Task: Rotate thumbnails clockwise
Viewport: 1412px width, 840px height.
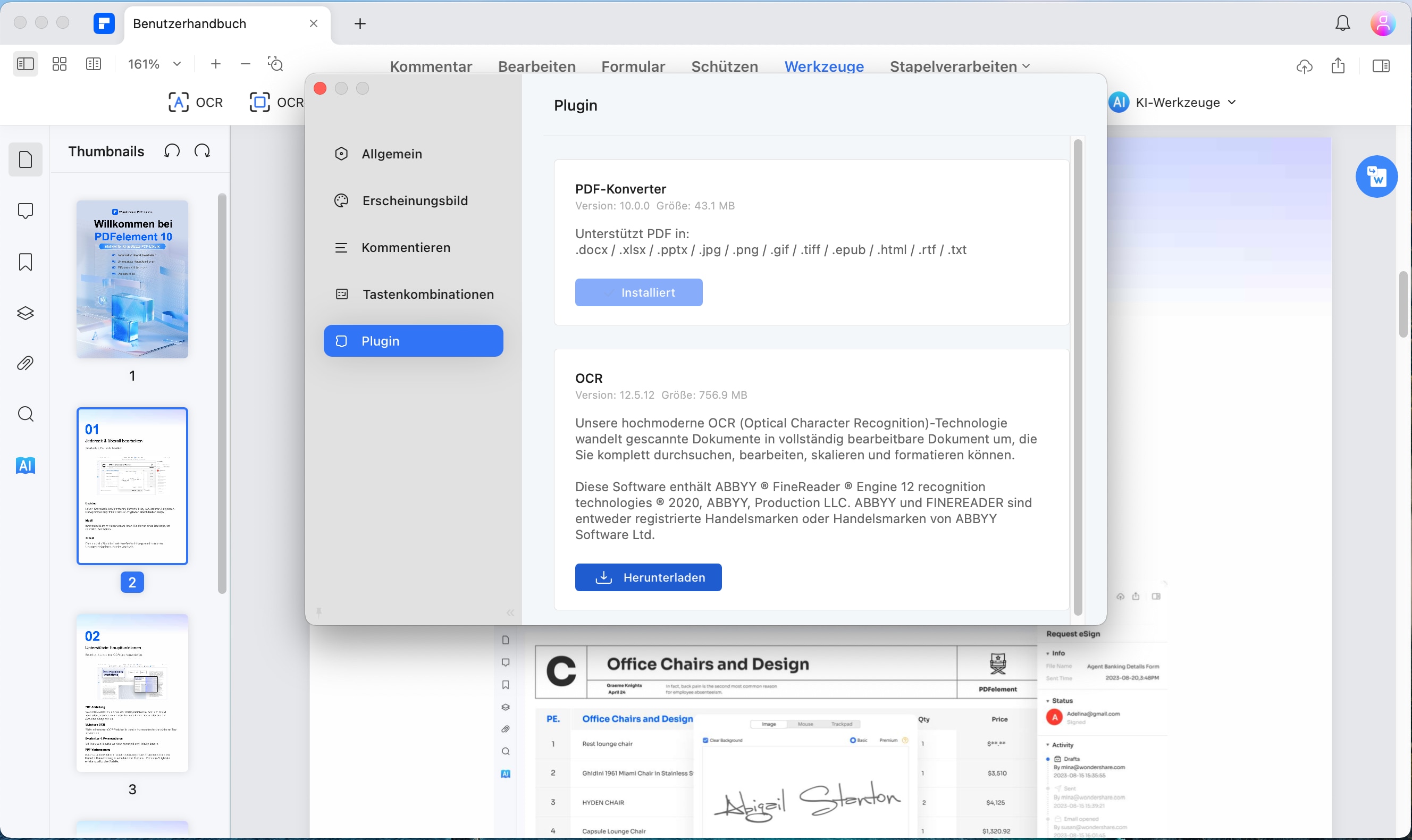Action: tap(202, 151)
